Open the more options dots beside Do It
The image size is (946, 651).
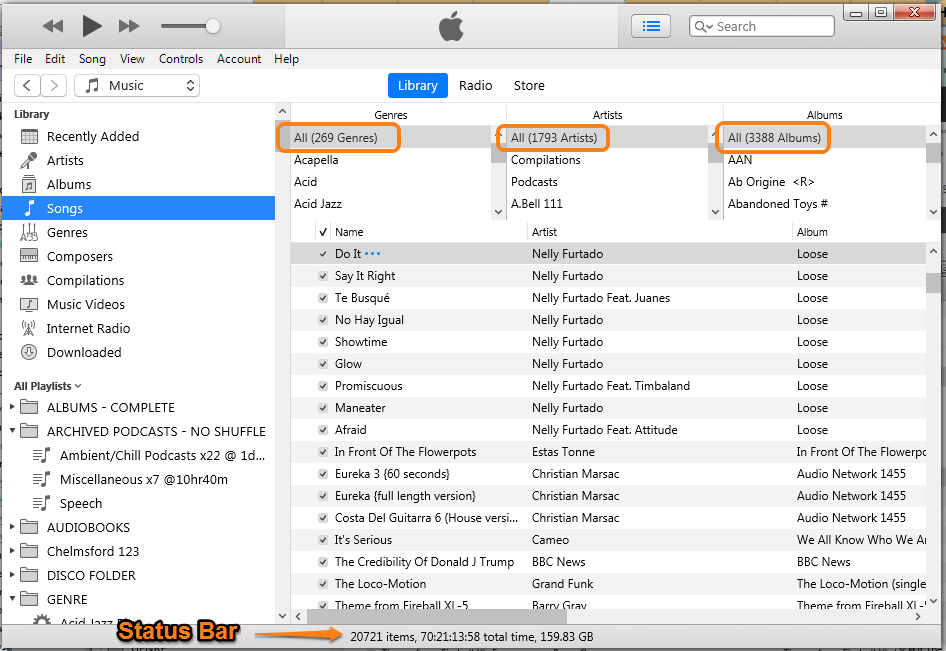(x=373, y=254)
